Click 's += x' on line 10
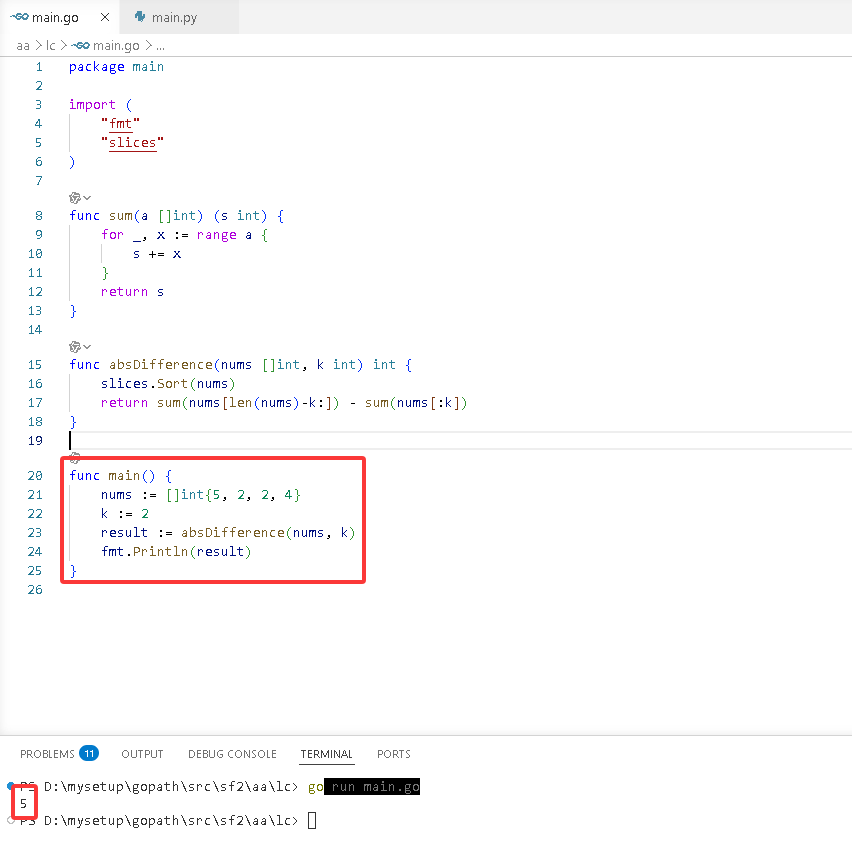 (157, 254)
